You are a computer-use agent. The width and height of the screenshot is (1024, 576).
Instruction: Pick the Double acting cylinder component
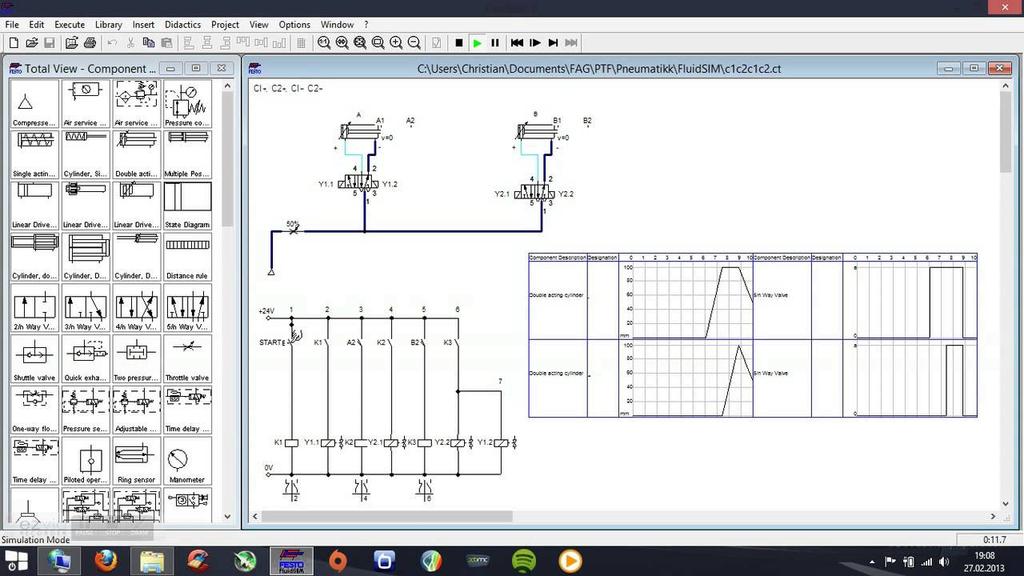tap(136, 155)
